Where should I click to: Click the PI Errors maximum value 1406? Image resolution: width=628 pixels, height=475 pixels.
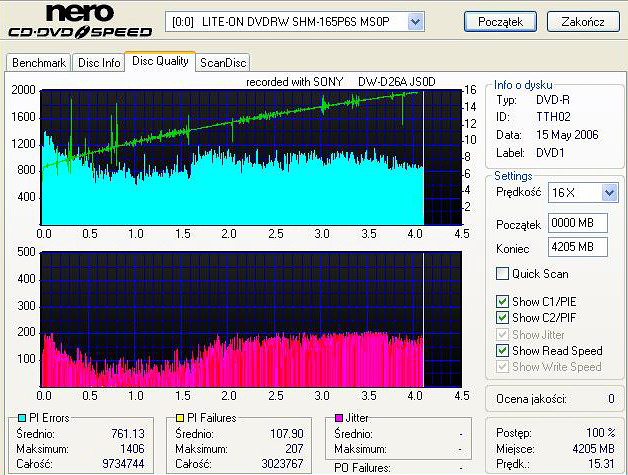click(132, 449)
